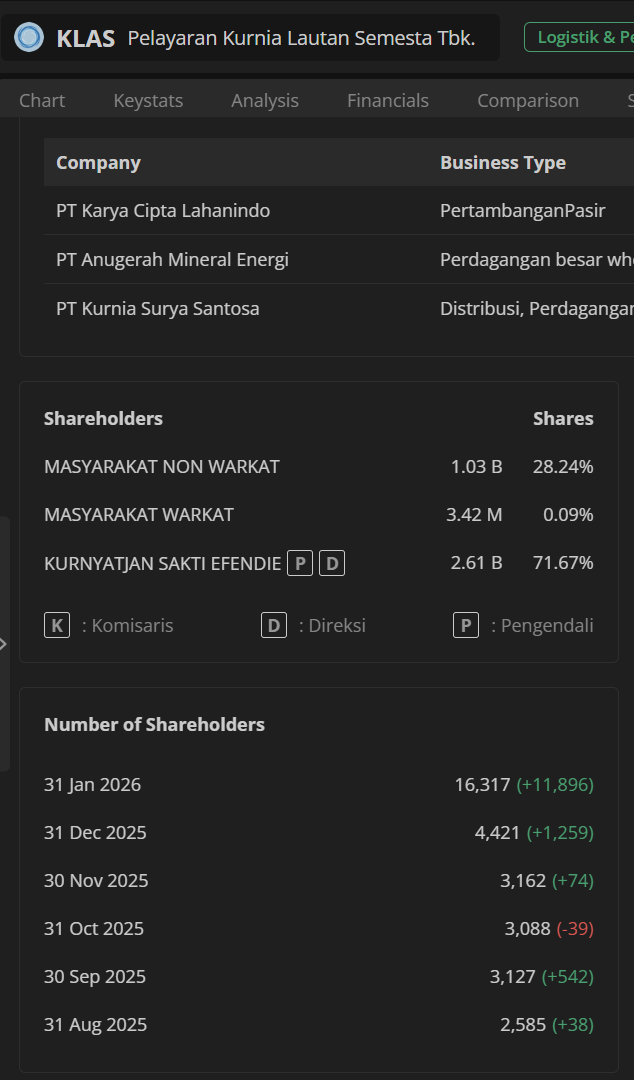Expand the collapsed left side panel chevron
This screenshot has width=634, height=1080.
coord(5,644)
